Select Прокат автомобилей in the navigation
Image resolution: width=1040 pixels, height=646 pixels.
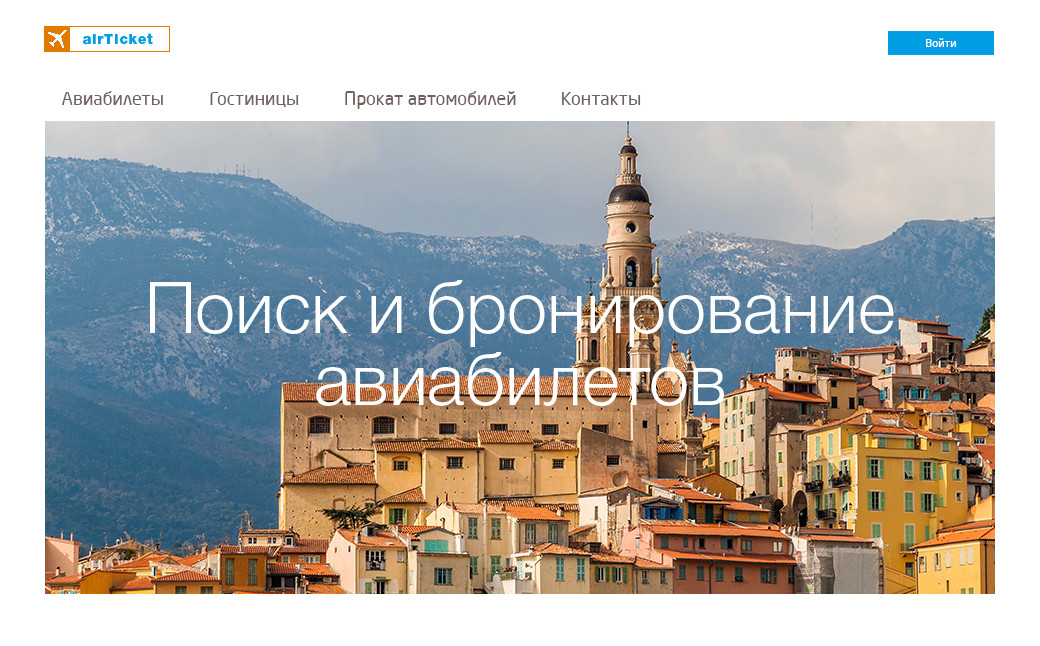coord(430,99)
